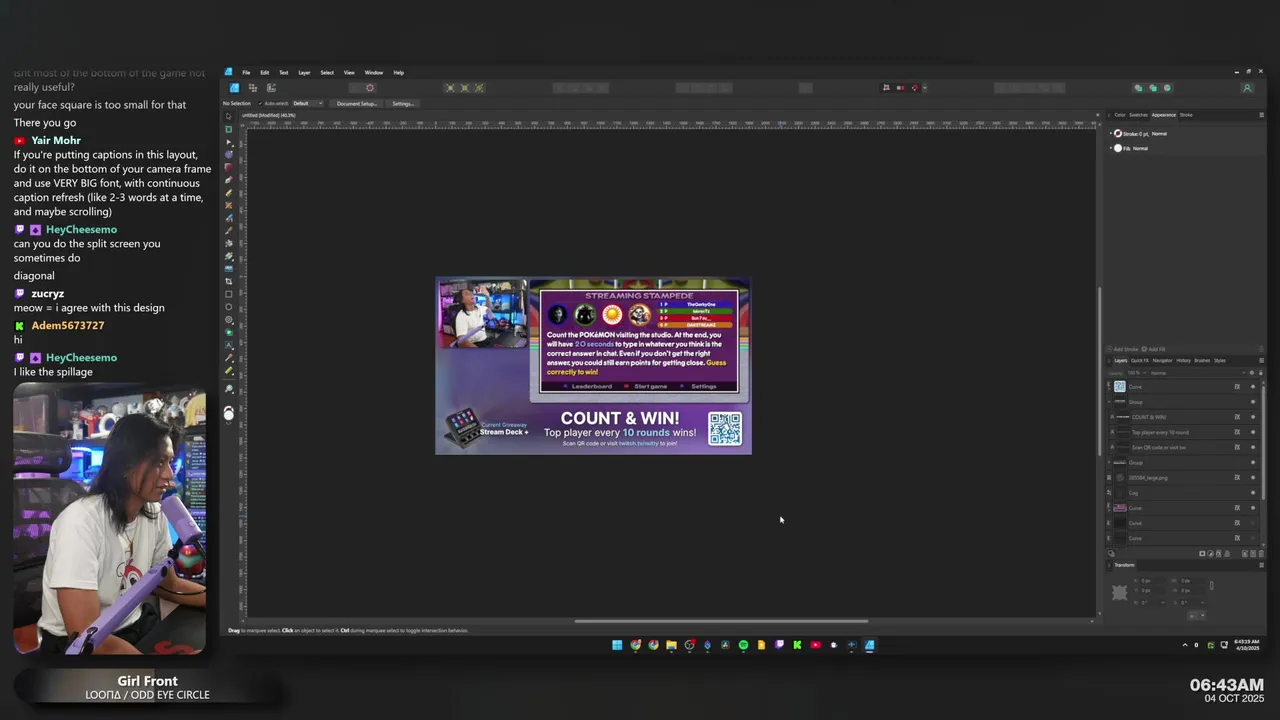
Task: Open Spotify from the taskbar
Action: 743,645
